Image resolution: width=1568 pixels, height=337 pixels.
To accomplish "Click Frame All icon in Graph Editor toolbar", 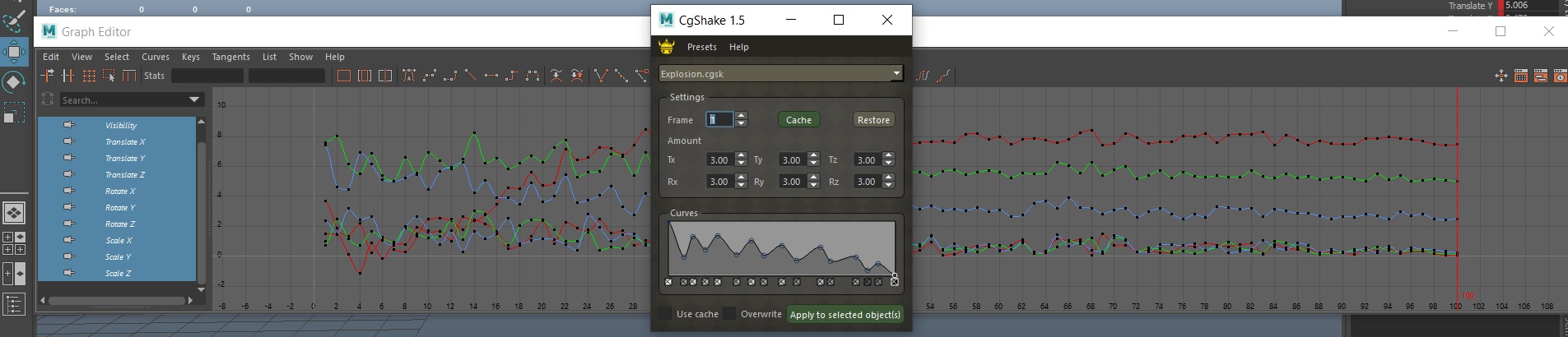I will pyautogui.click(x=343, y=76).
